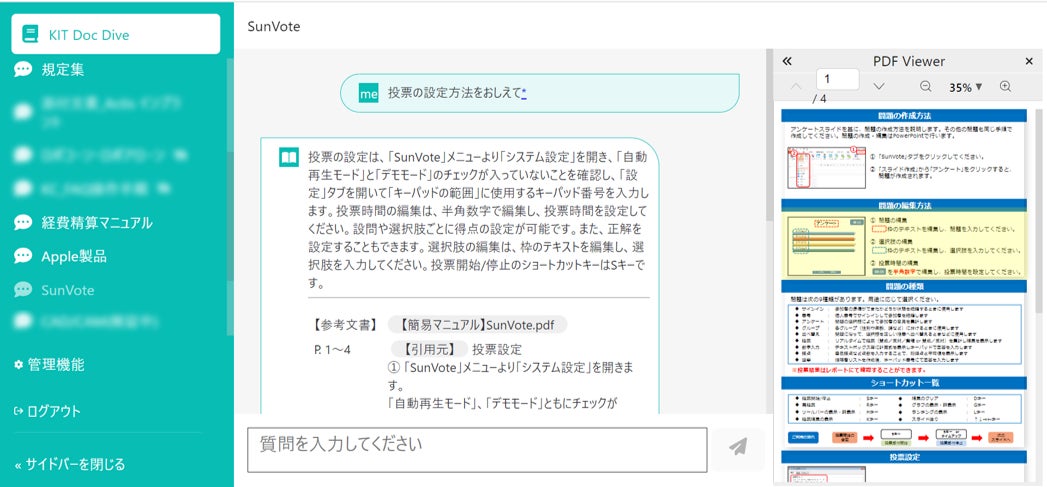Click the 投票設定 heading in PDF
The image size is (1047, 487).
pyautogui.click(x=905, y=458)
